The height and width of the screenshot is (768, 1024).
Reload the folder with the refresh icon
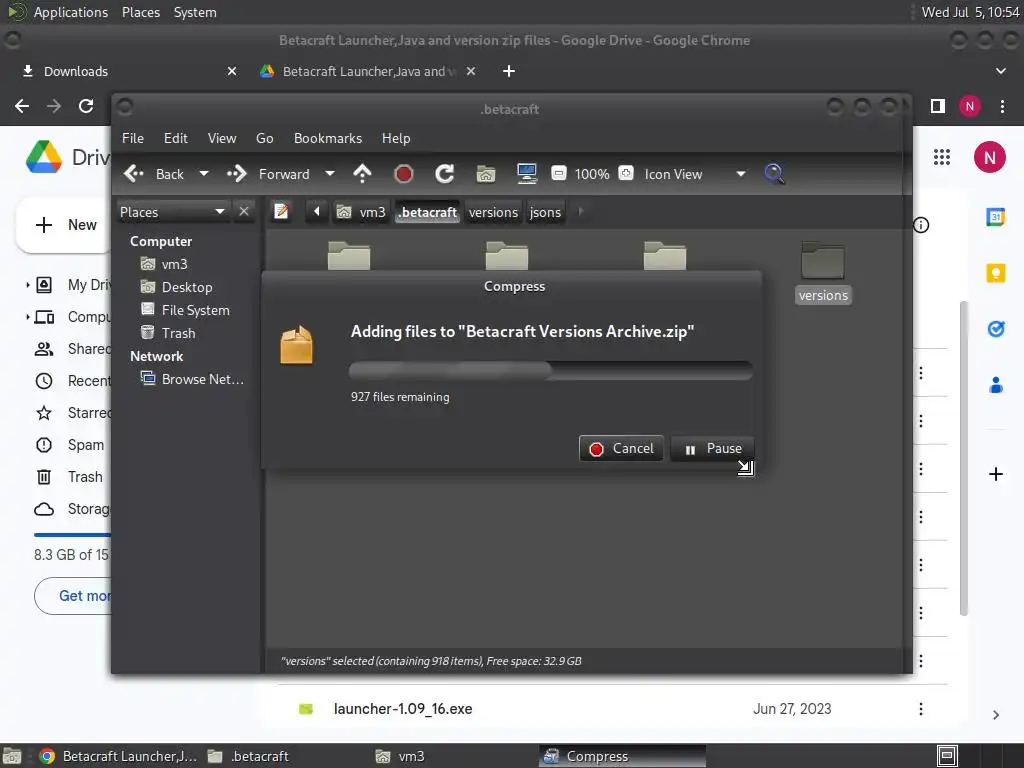[x=445, y=174]
